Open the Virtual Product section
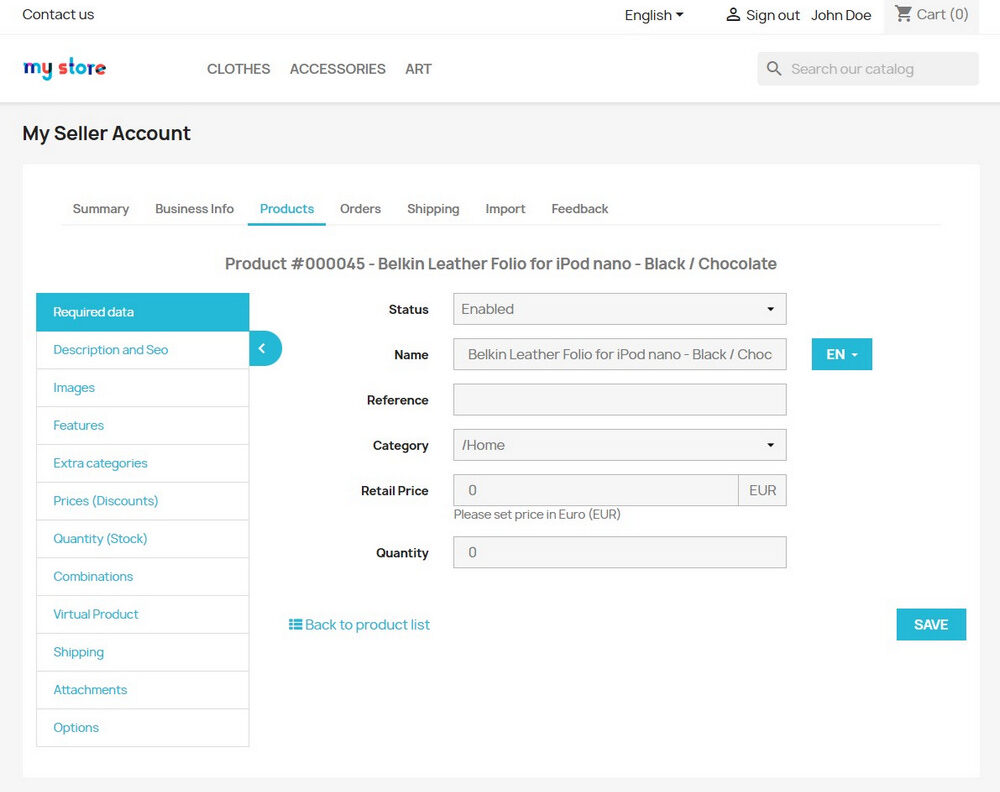Image resolution: width=1000 pixels, height=792 pixels. point(143,614)
